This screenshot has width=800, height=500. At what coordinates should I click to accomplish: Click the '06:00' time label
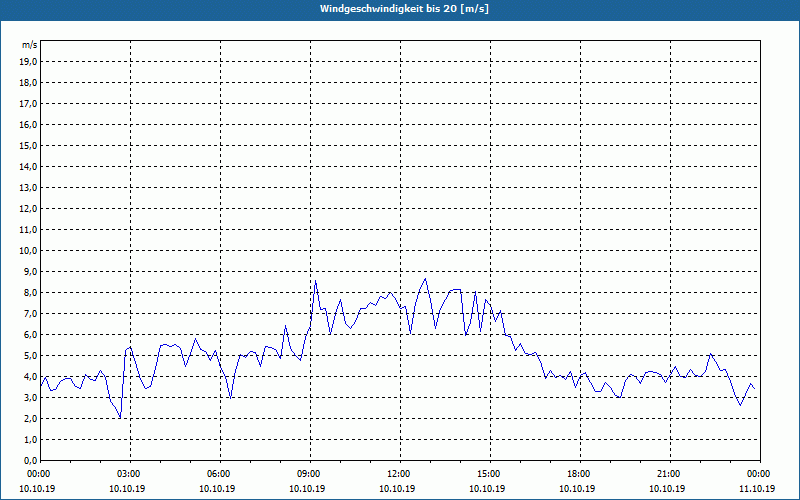coord(217,474)
